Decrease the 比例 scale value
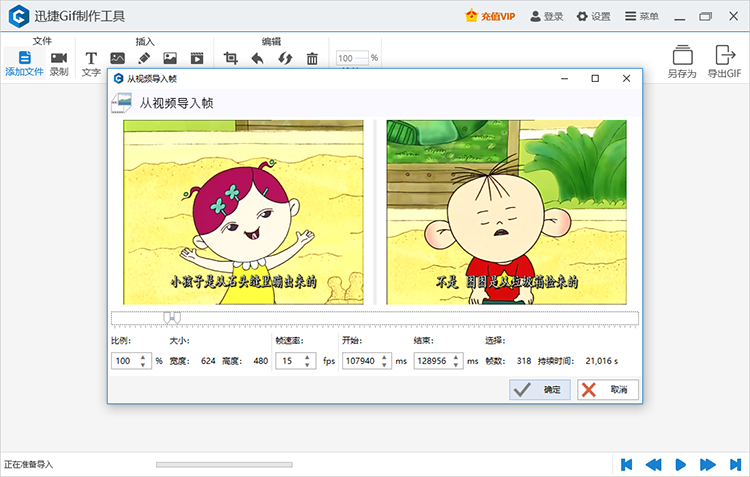Screen dimensions: 750x477 point(143,365)
